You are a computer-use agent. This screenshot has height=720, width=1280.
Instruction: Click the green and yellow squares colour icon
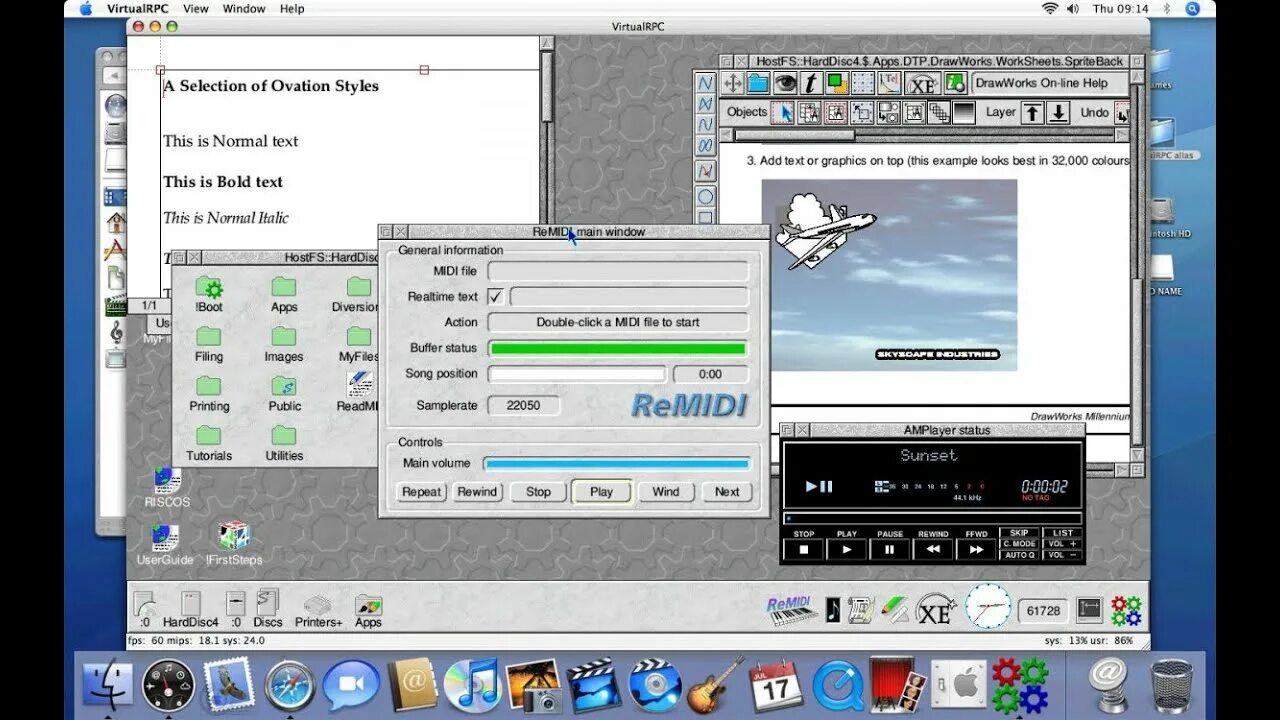click(x=837, y=84)
